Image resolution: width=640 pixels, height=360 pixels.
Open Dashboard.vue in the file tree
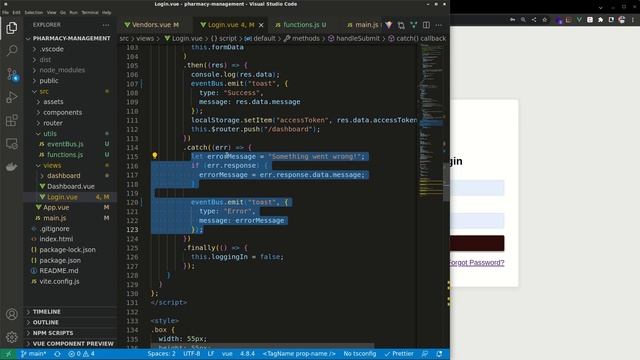coord(71,187)
